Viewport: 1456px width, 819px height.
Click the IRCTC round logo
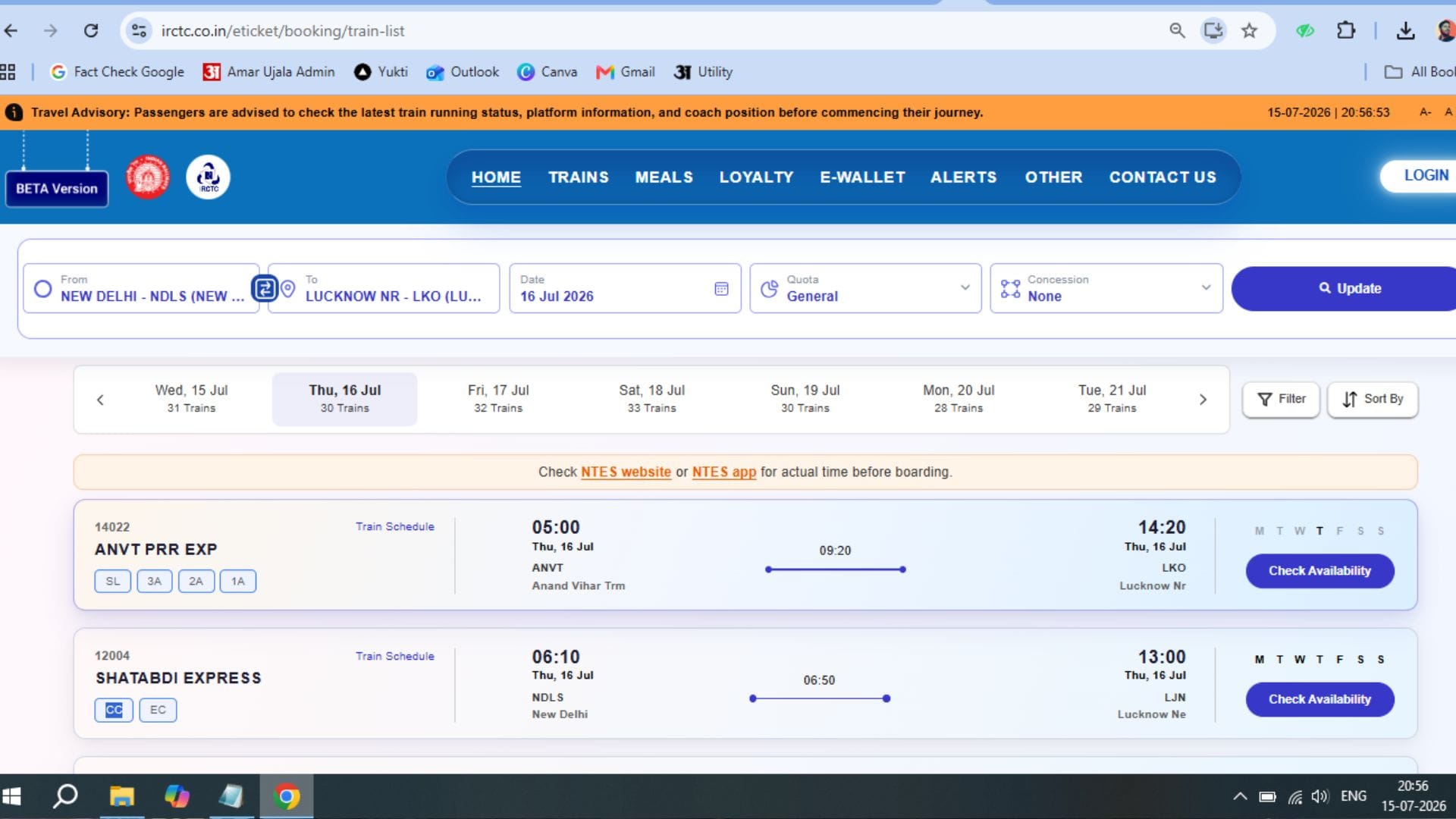pos(208,177)
